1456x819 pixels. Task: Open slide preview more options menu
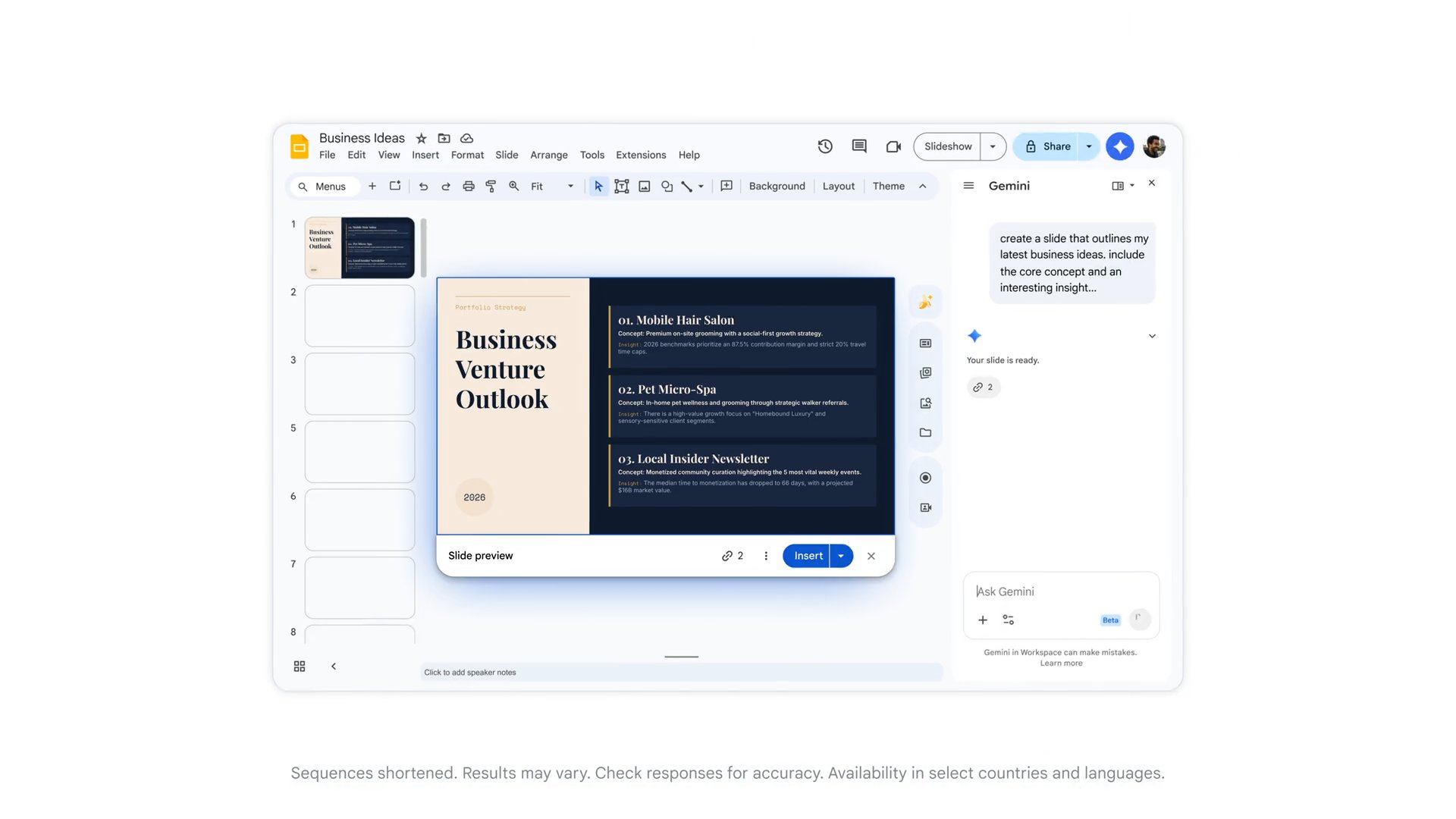[766, 556]
